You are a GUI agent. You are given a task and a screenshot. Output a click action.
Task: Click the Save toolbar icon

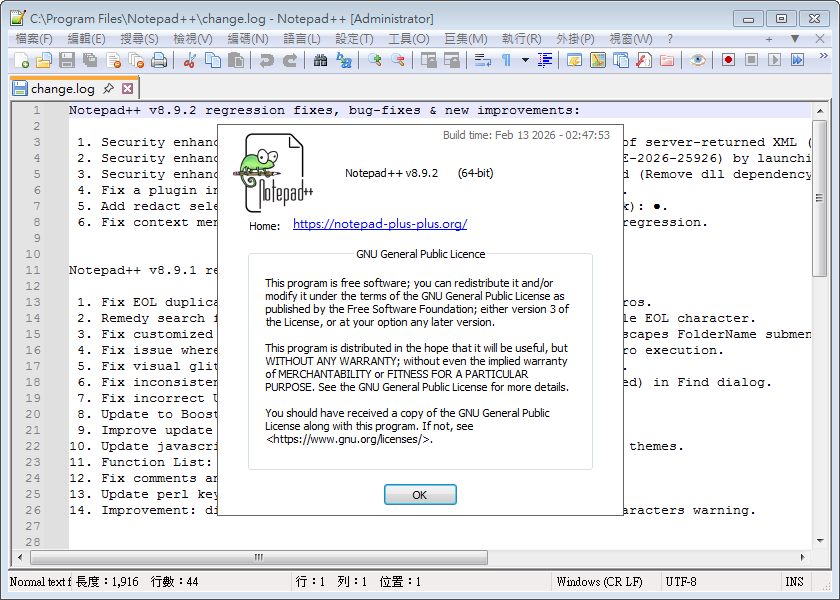pos(67,60)
